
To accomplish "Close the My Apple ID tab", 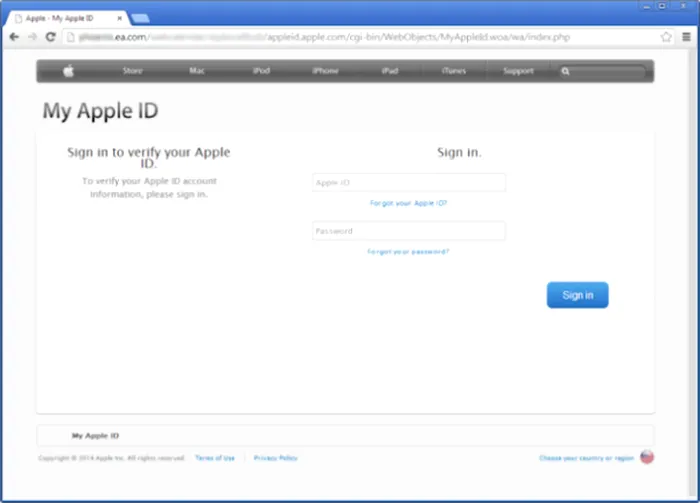I will [x=119, y=18].
